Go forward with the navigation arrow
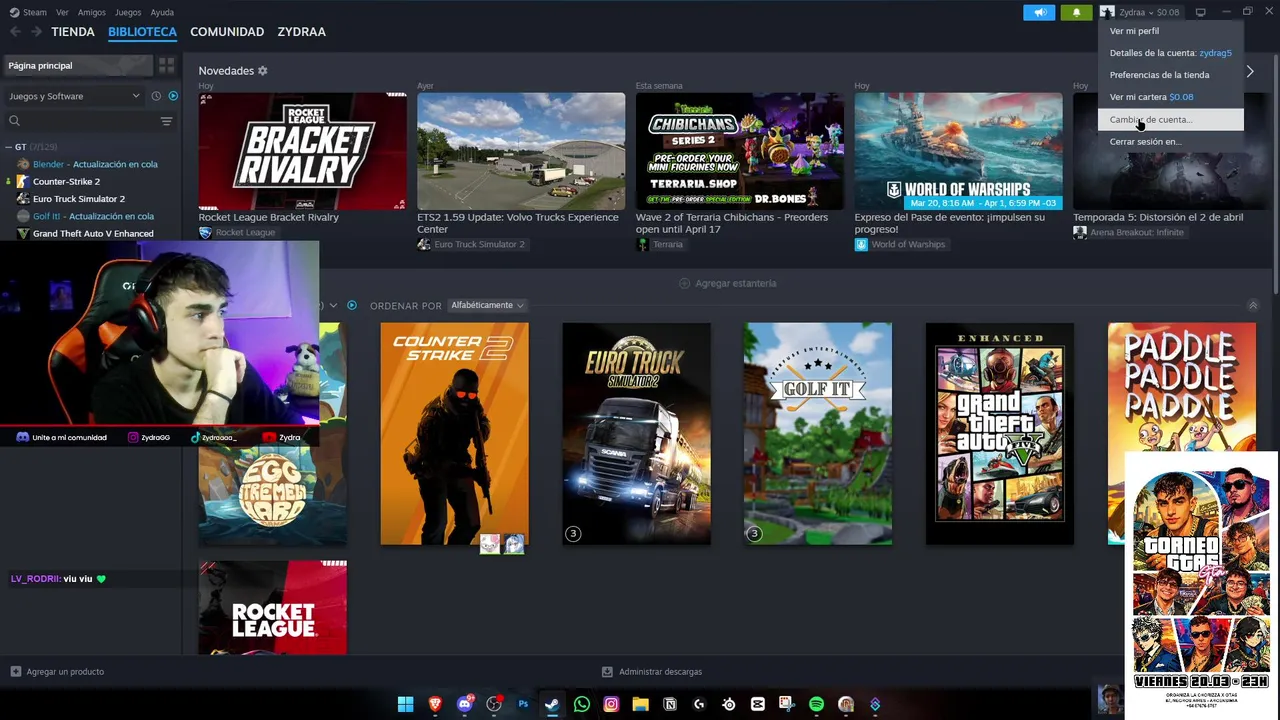Viewport: 1280px width, 720px height. (36, 32)
